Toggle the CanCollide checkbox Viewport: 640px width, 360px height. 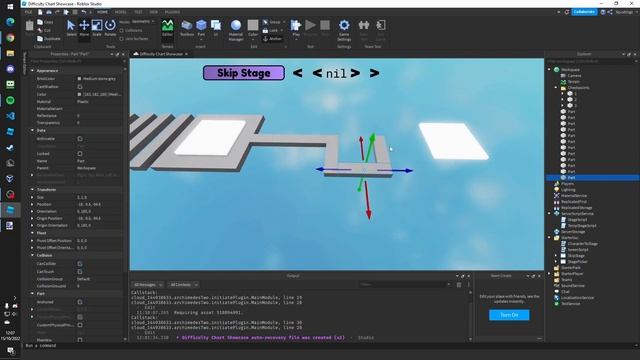pyautogui.click(x=80, y=264)
